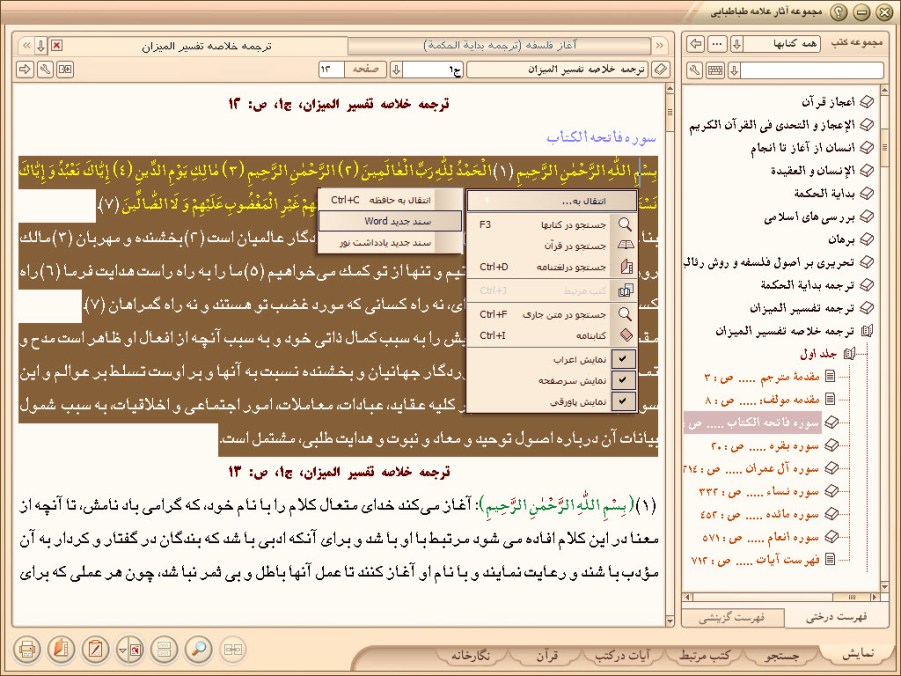Click the page layout icon in bottom toolbar

[164, 650]
